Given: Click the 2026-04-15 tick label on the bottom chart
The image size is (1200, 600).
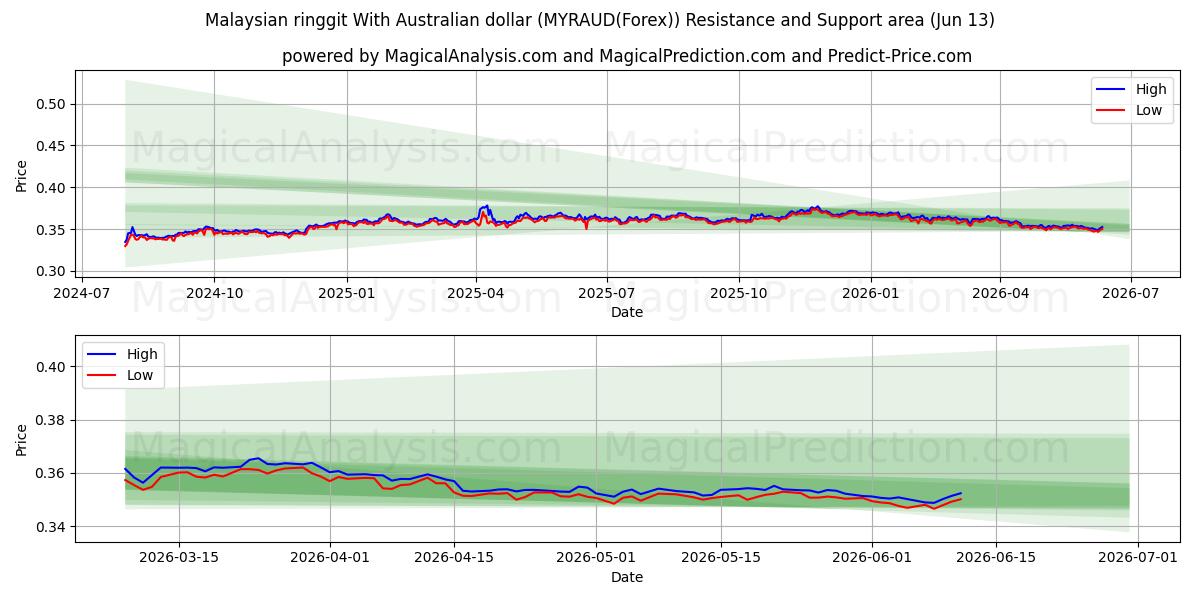Looking at the screenshot, I should [x=455, y=559].
